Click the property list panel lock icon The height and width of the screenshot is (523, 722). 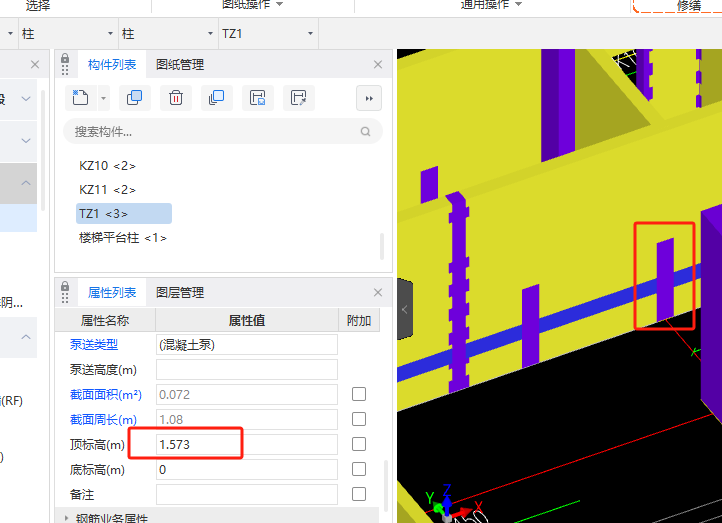pyautogui.click(x=65, y=286)
